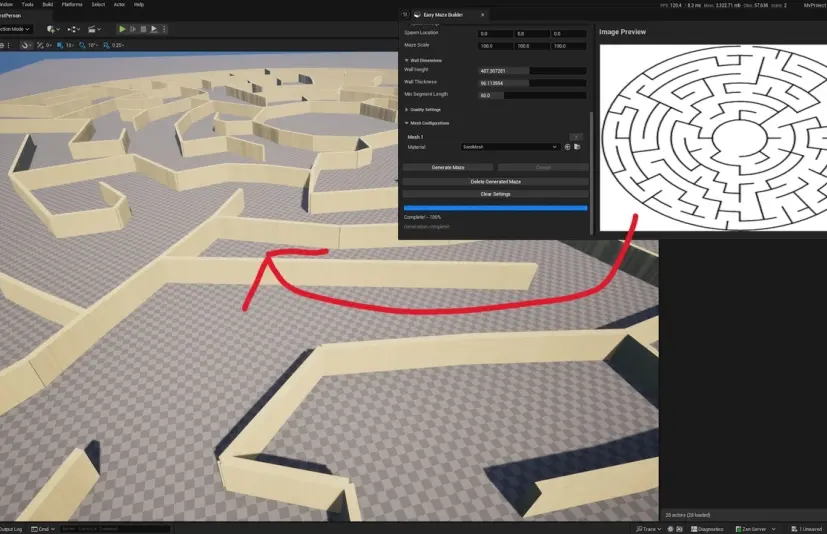This screenshot has width=827, height=534.
Task: Toggle grid snapping icon
Action: pyautogui.click(x=60, y=45)
